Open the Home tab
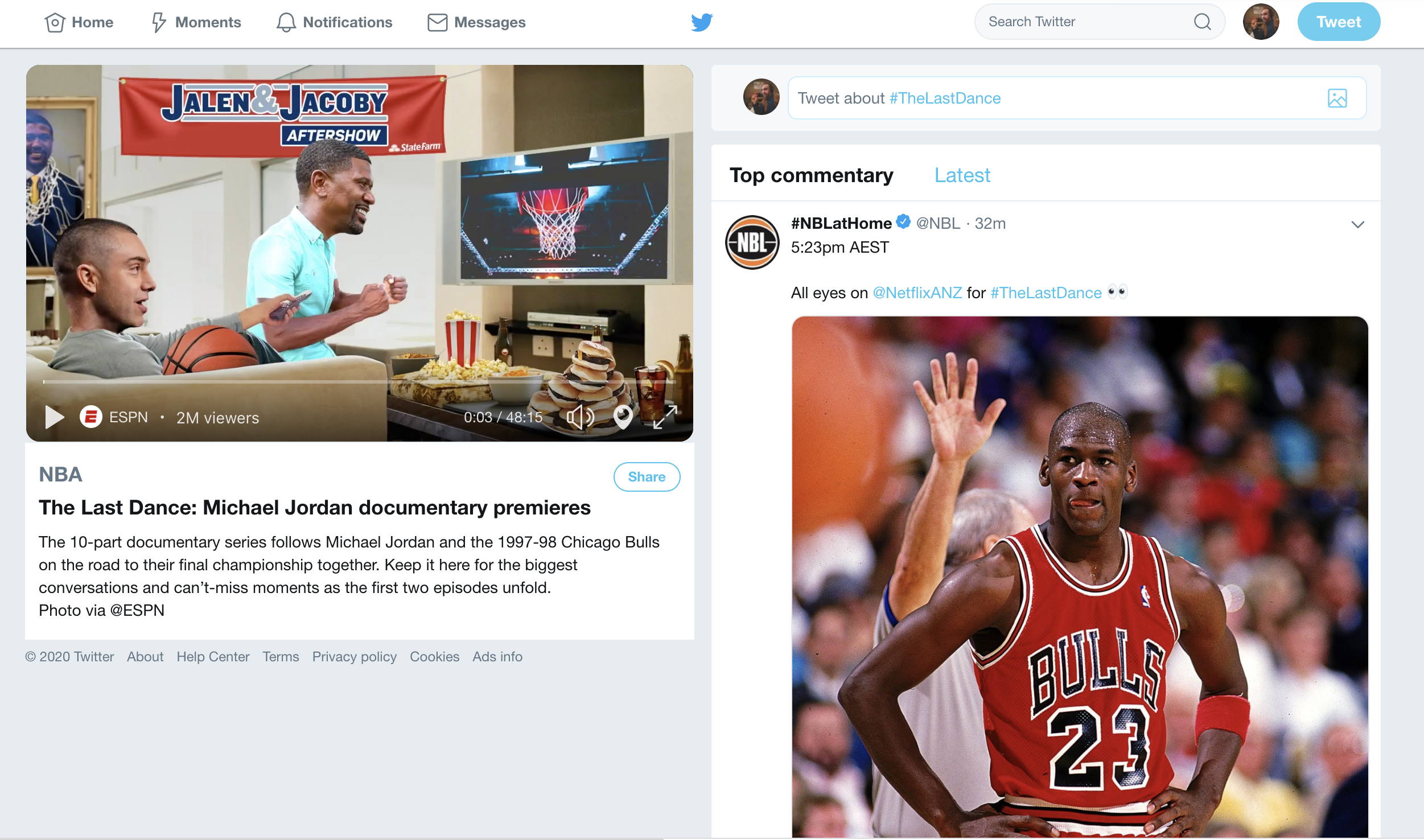The width and height of the screenshot is (1424, 840). pos(79,22)
